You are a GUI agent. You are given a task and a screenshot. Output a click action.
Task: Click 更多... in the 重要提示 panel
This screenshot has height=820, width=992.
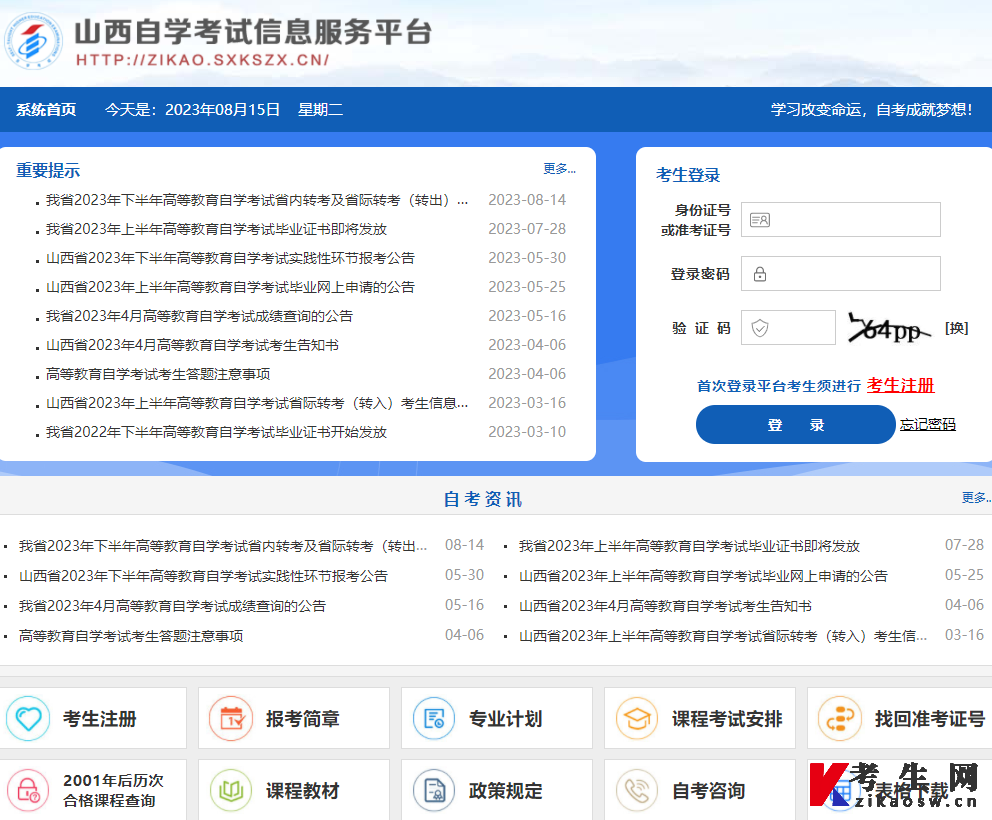click(559, 169)
